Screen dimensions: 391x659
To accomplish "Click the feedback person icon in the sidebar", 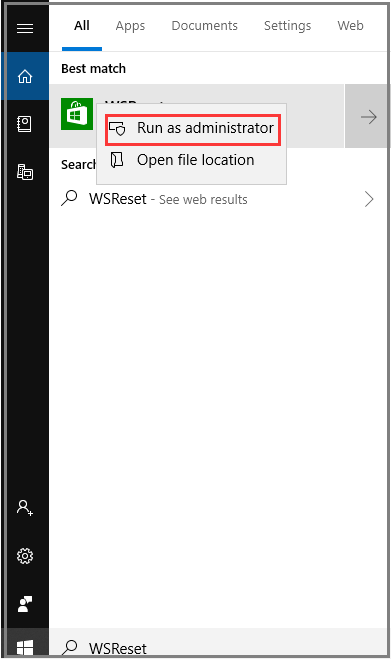I will (25, 604).
